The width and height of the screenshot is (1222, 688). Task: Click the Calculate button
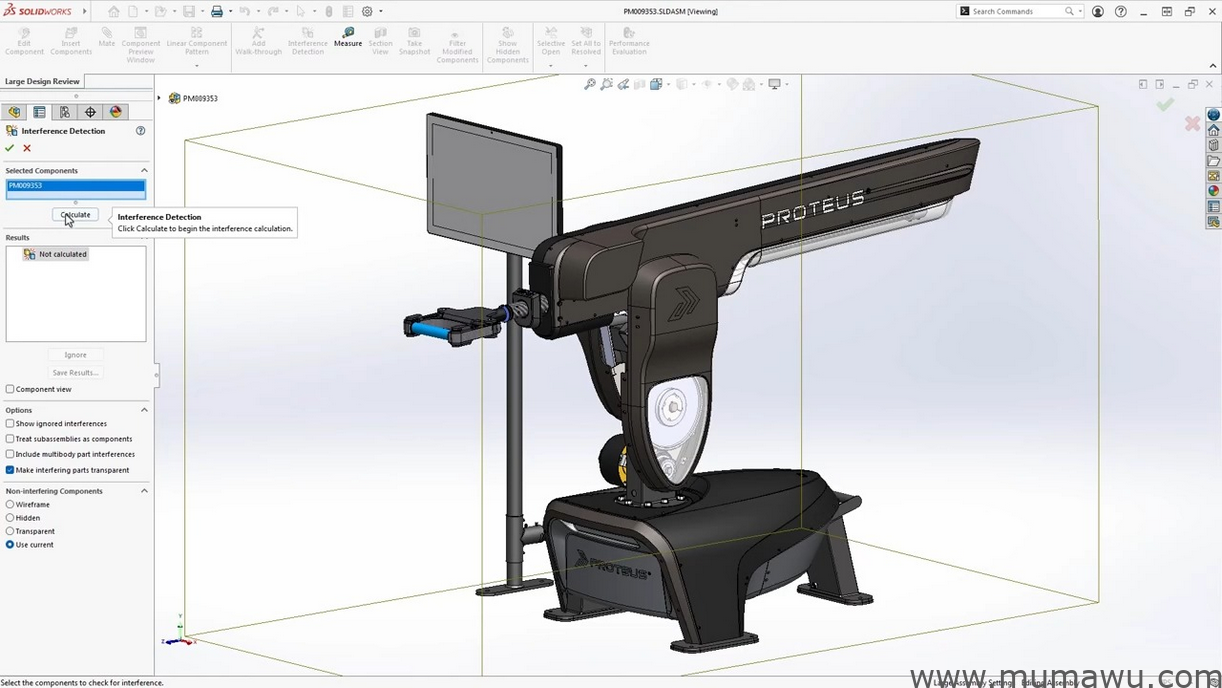75,214
